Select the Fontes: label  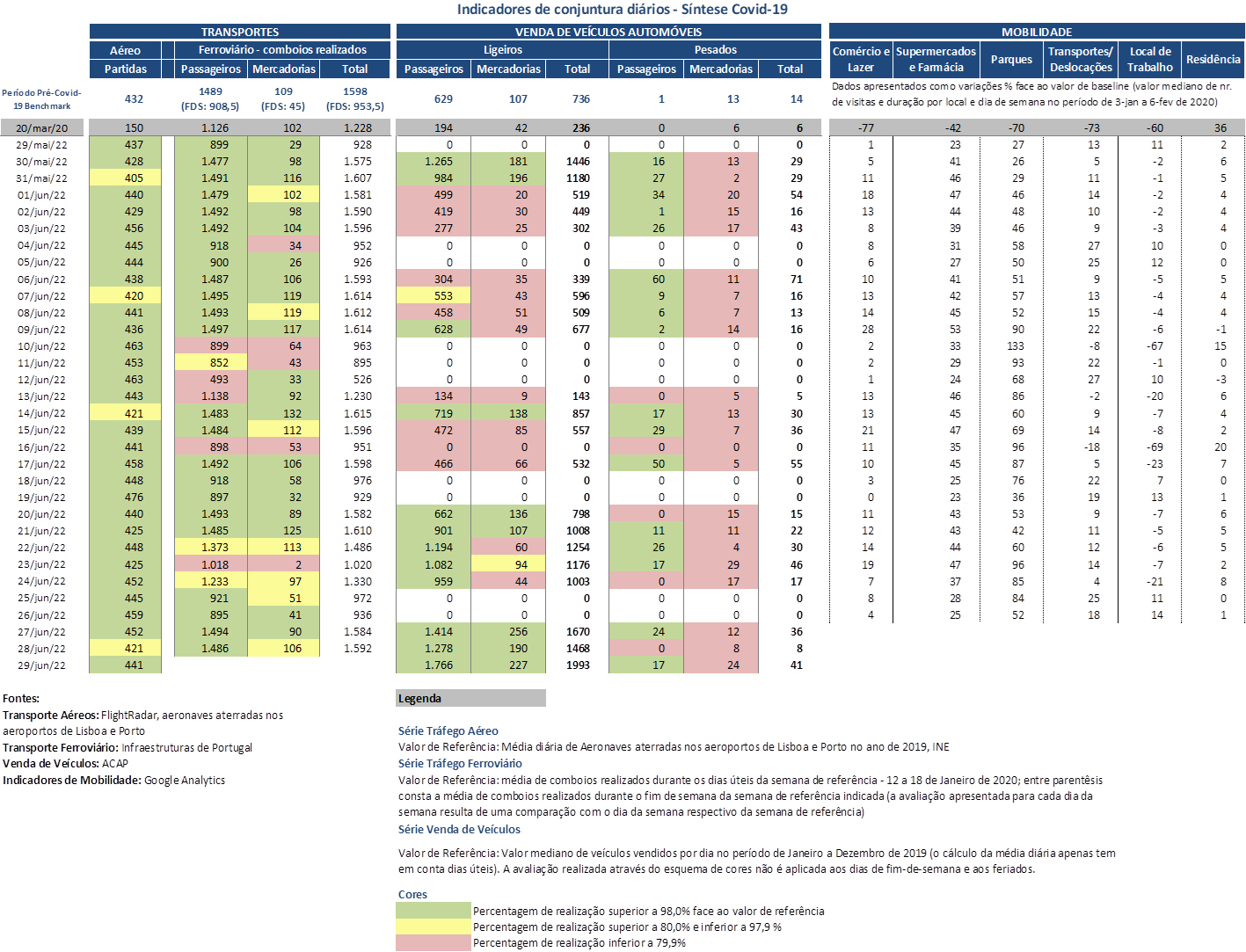tap(21, 699)
